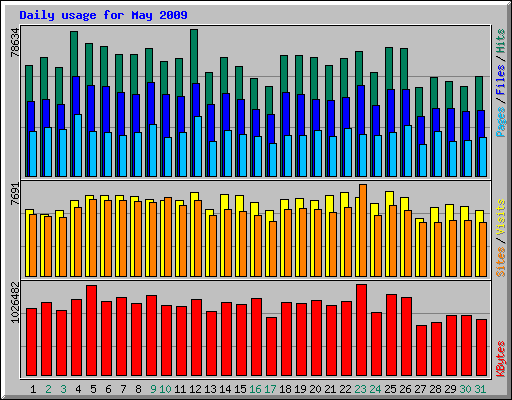
Task: Click day label 16 on the axis
Action: pos(255,389)
